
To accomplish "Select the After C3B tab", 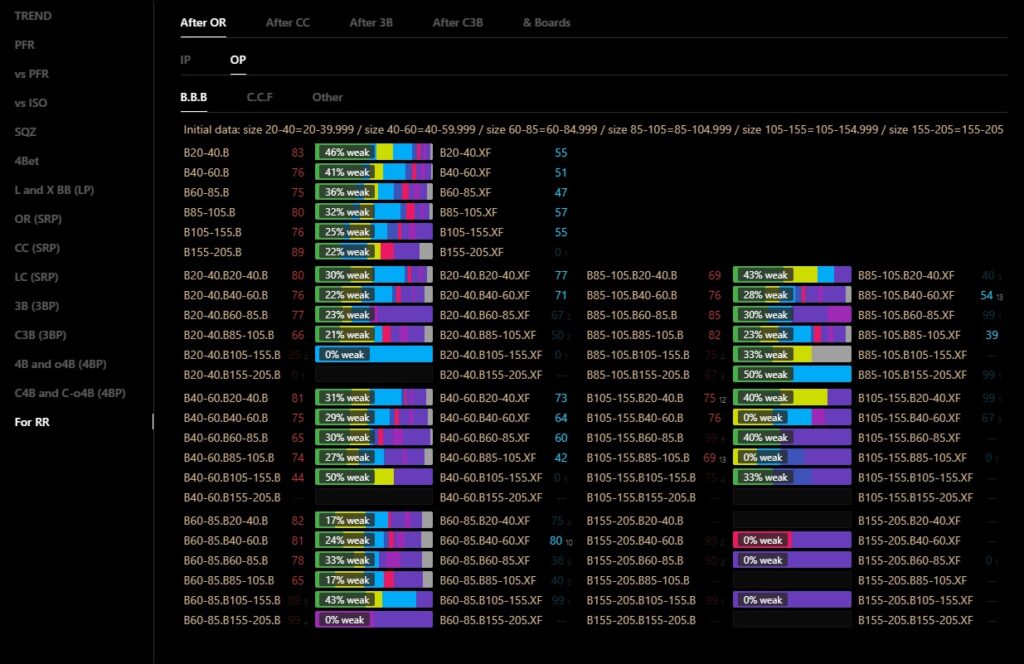I will click(x=457, y=22).
